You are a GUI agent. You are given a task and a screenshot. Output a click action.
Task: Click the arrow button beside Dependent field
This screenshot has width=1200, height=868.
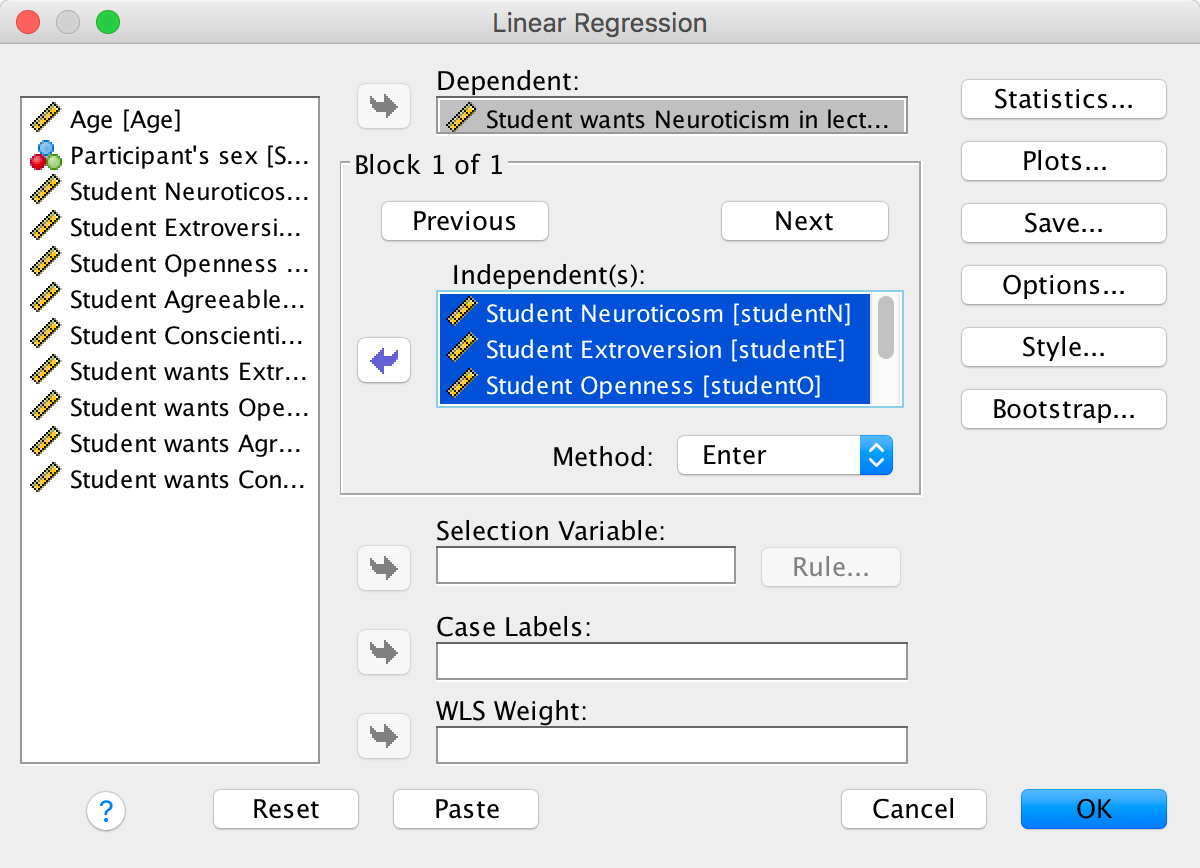384,106
